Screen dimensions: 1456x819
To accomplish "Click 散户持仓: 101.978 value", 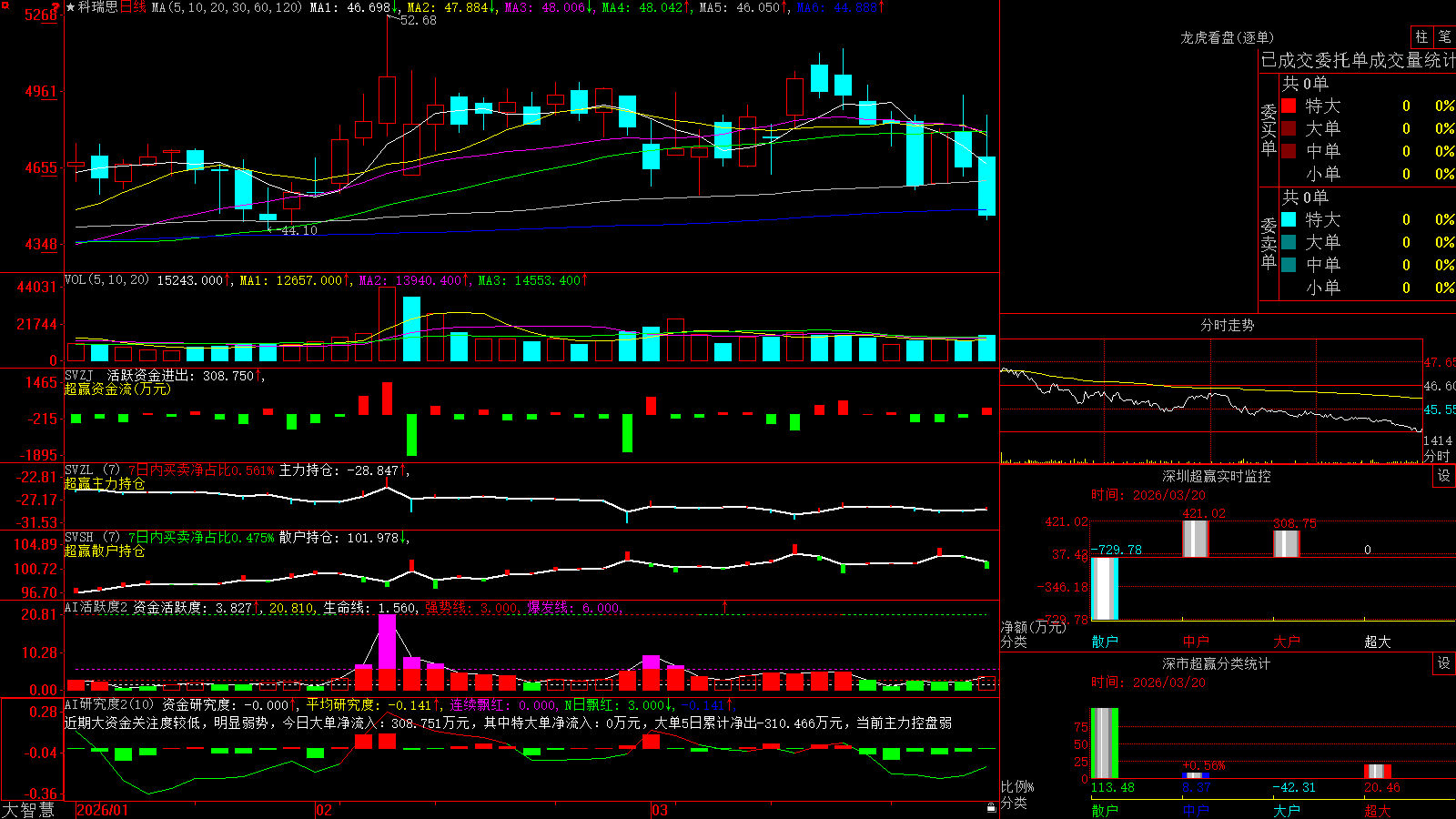I will (x=339, y=538).
